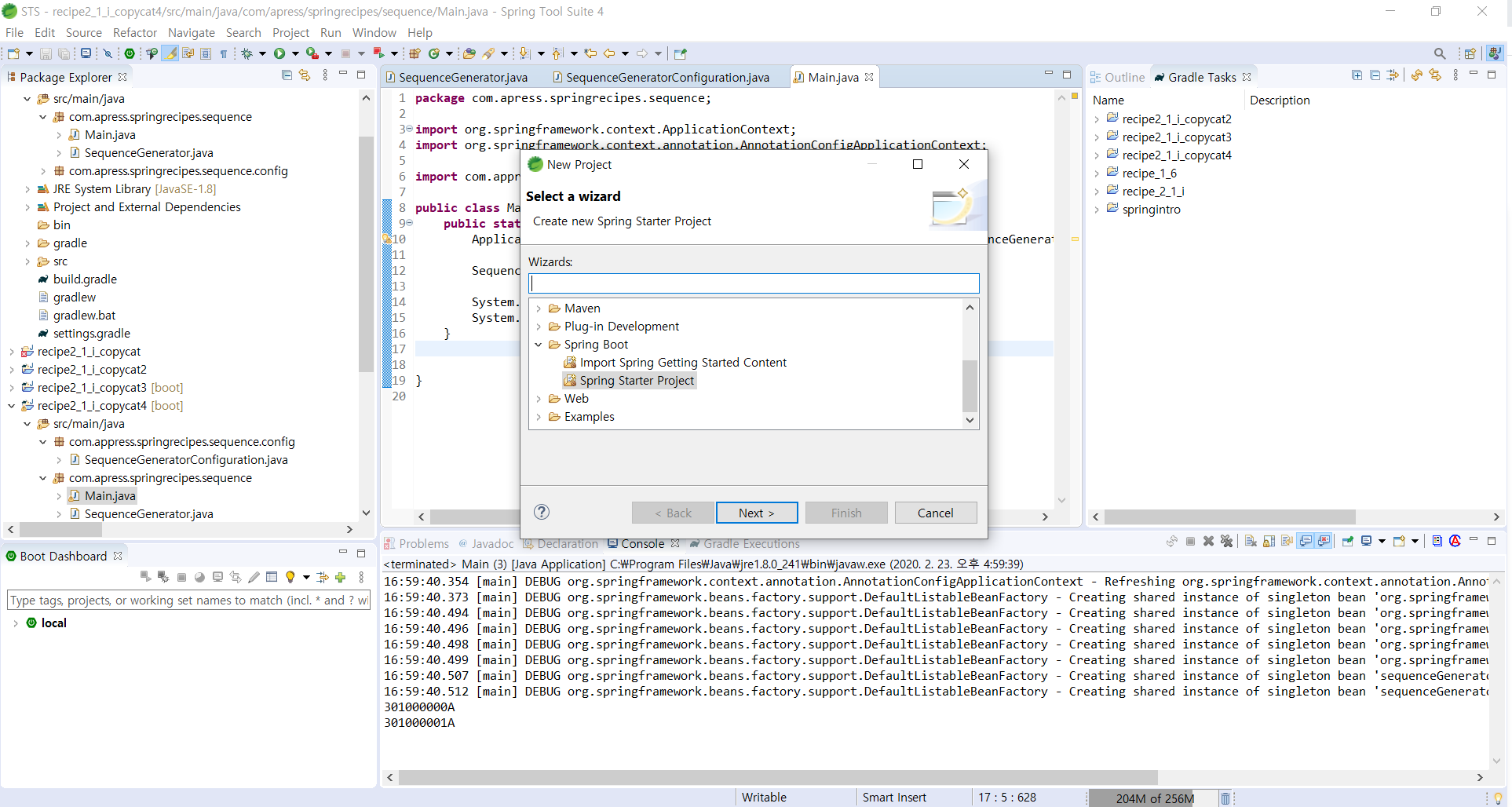Viewport: 1512px width, 807px height.
Task: Open the Refactor menu
Action: click(135, 32)
